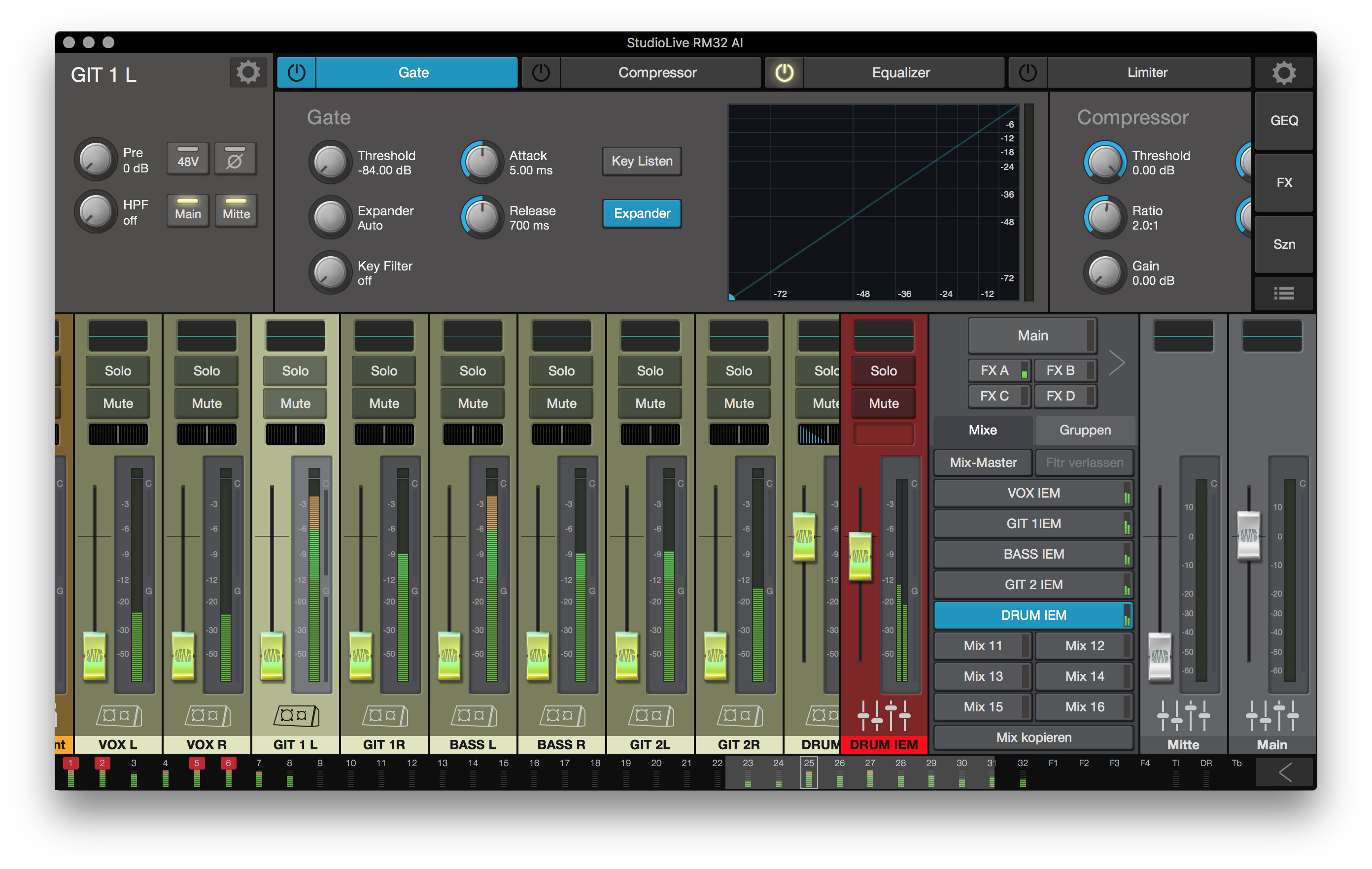Select the VOX IEM mix
This screenshot has height=869, width=1372.
click(x=1033, y=493)
